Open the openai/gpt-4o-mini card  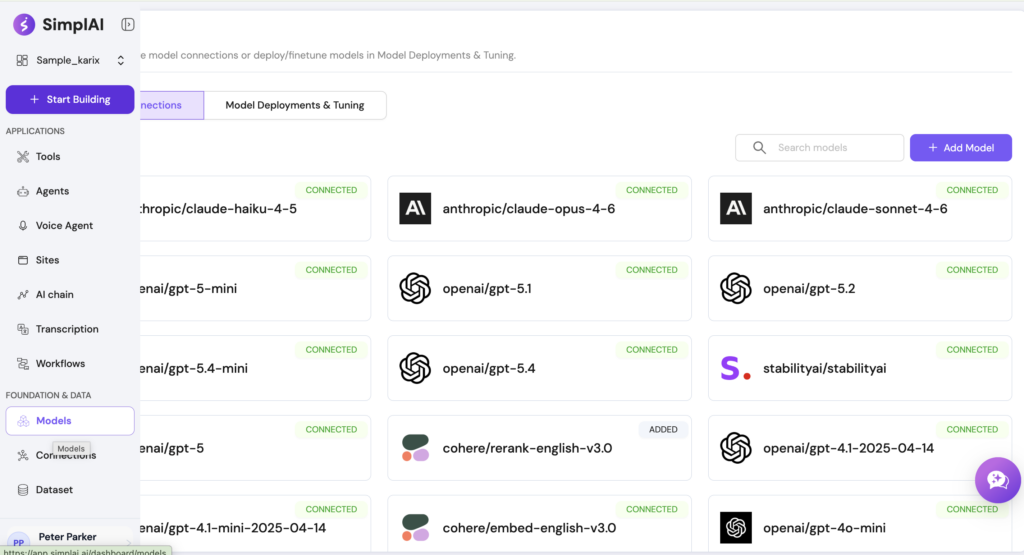860,525
